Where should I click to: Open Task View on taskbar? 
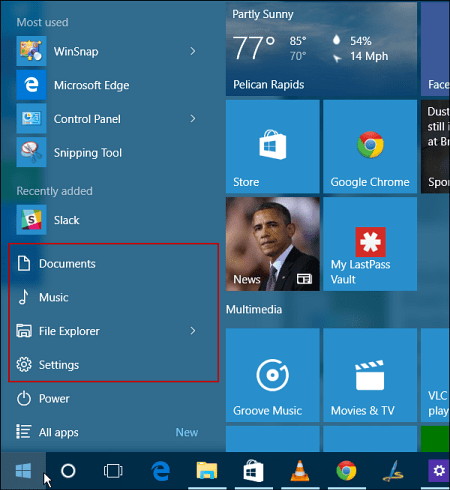113,471
